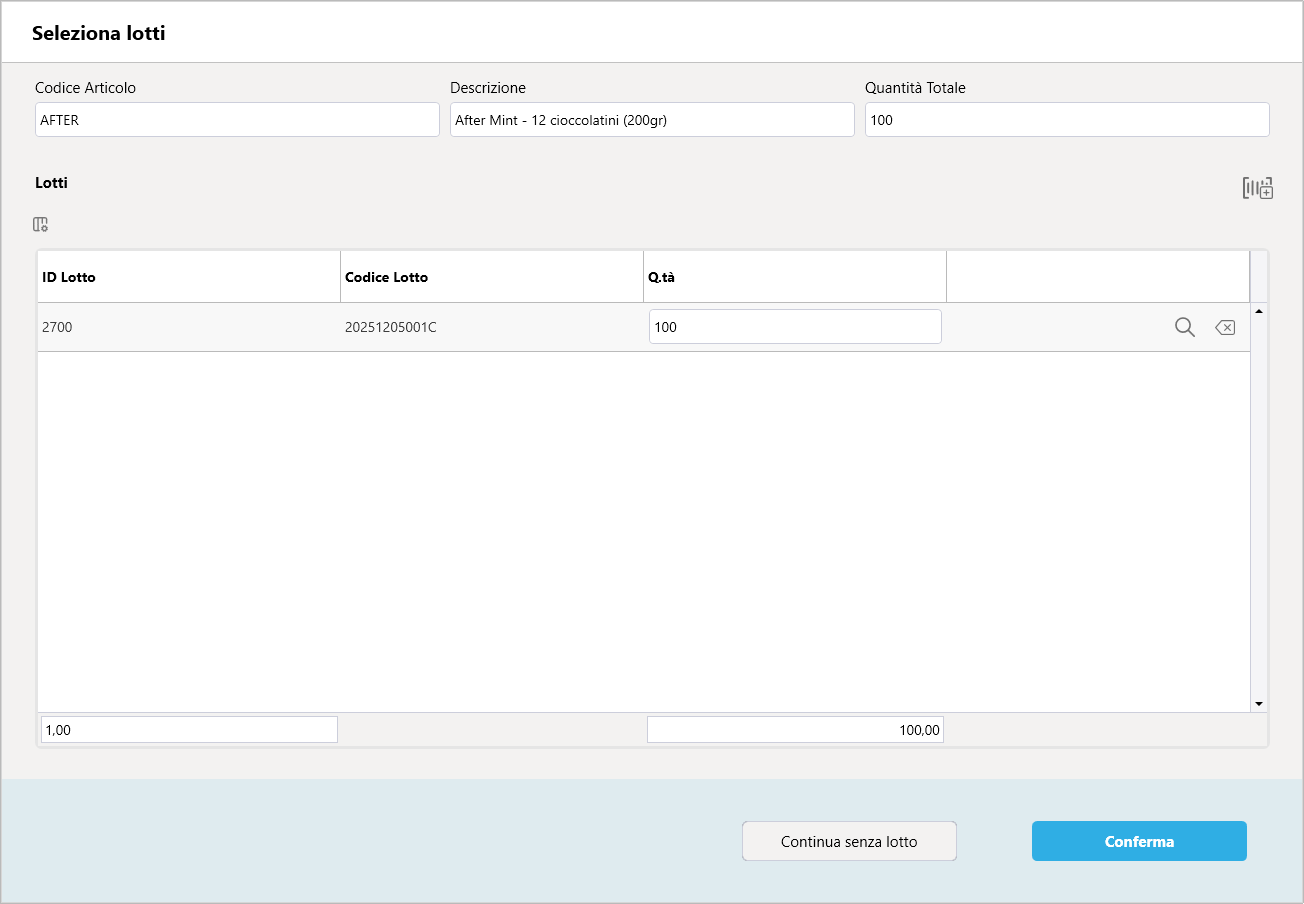This screenshot has height=904, width=1304.
Task: Open the column settings icon above the table
Action: tap(40, 225)
